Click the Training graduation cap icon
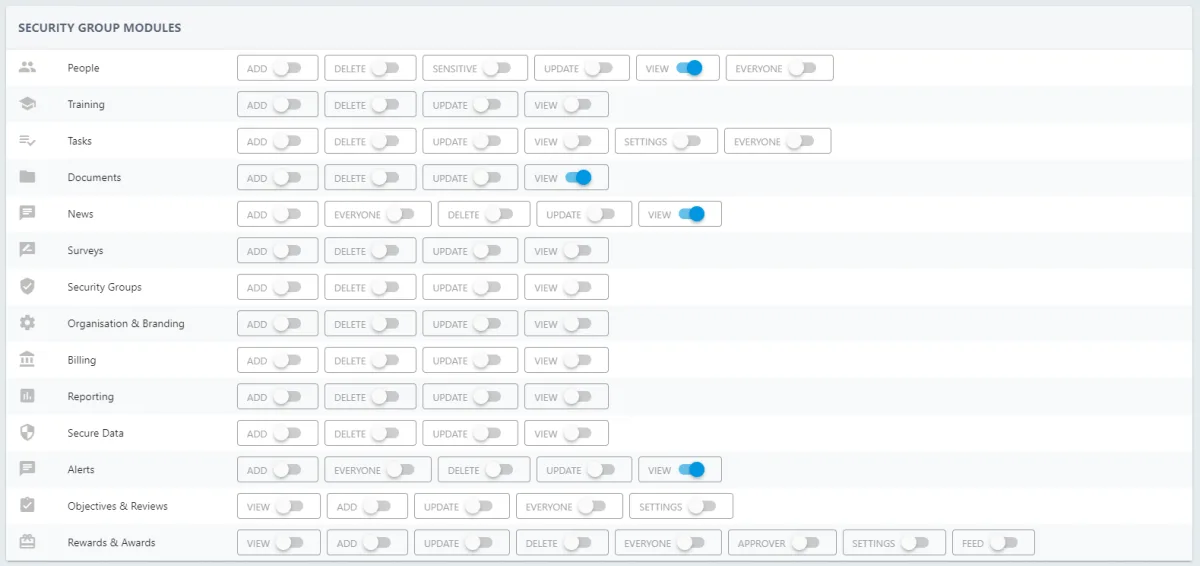 27,104
